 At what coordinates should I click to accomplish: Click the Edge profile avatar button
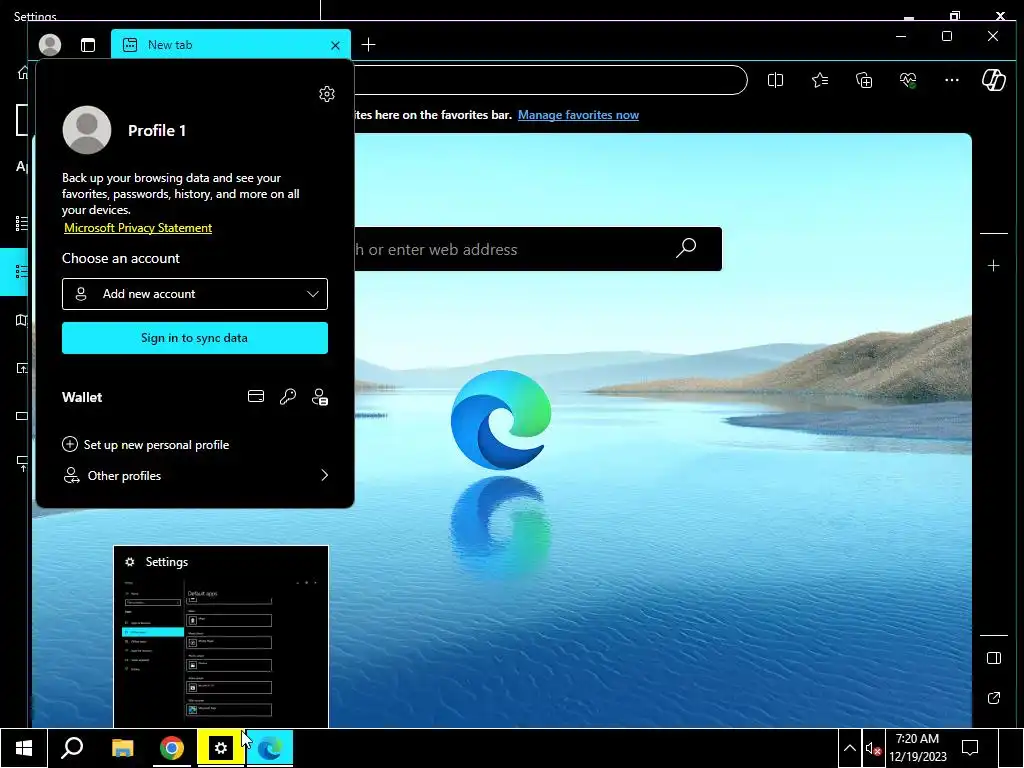pyautogui.click(x=50, y=45)
